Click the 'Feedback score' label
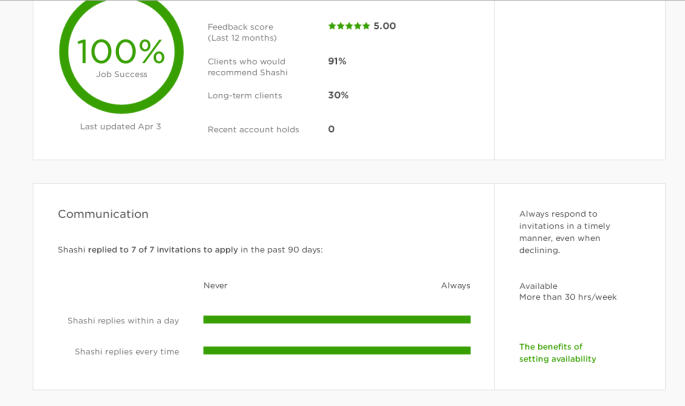This screenshot has height=406, width=685. pos(240,27)
